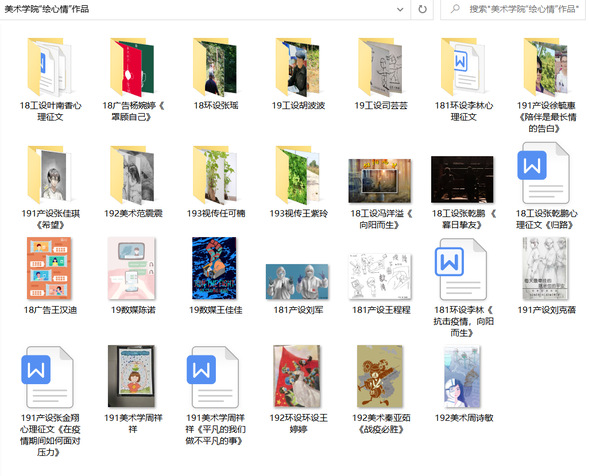Select the 18工设冯洋溢《向阳而生》 thumbnail

click(x=380, y=181)
